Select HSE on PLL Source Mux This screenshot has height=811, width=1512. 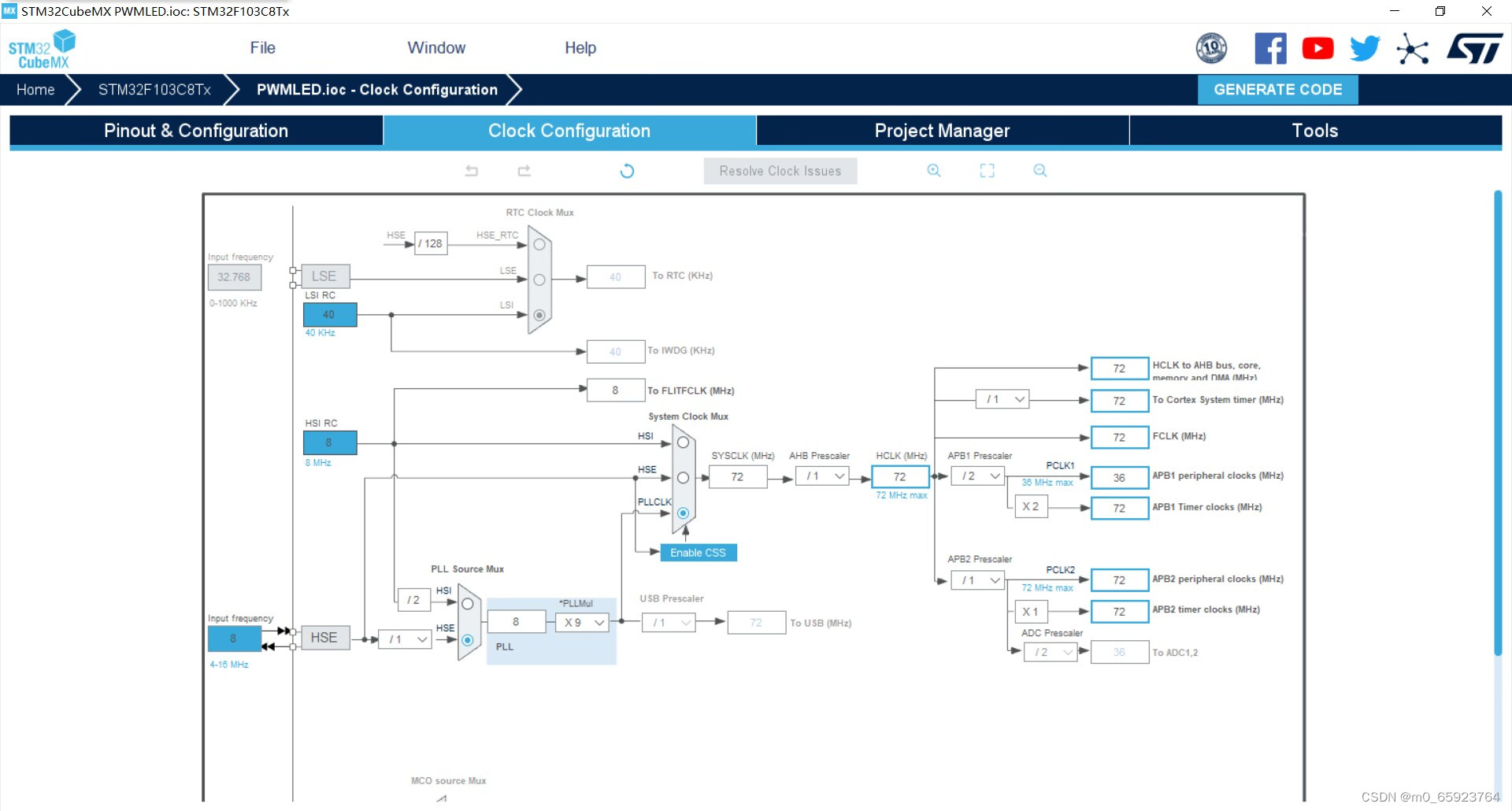(468, 640)
